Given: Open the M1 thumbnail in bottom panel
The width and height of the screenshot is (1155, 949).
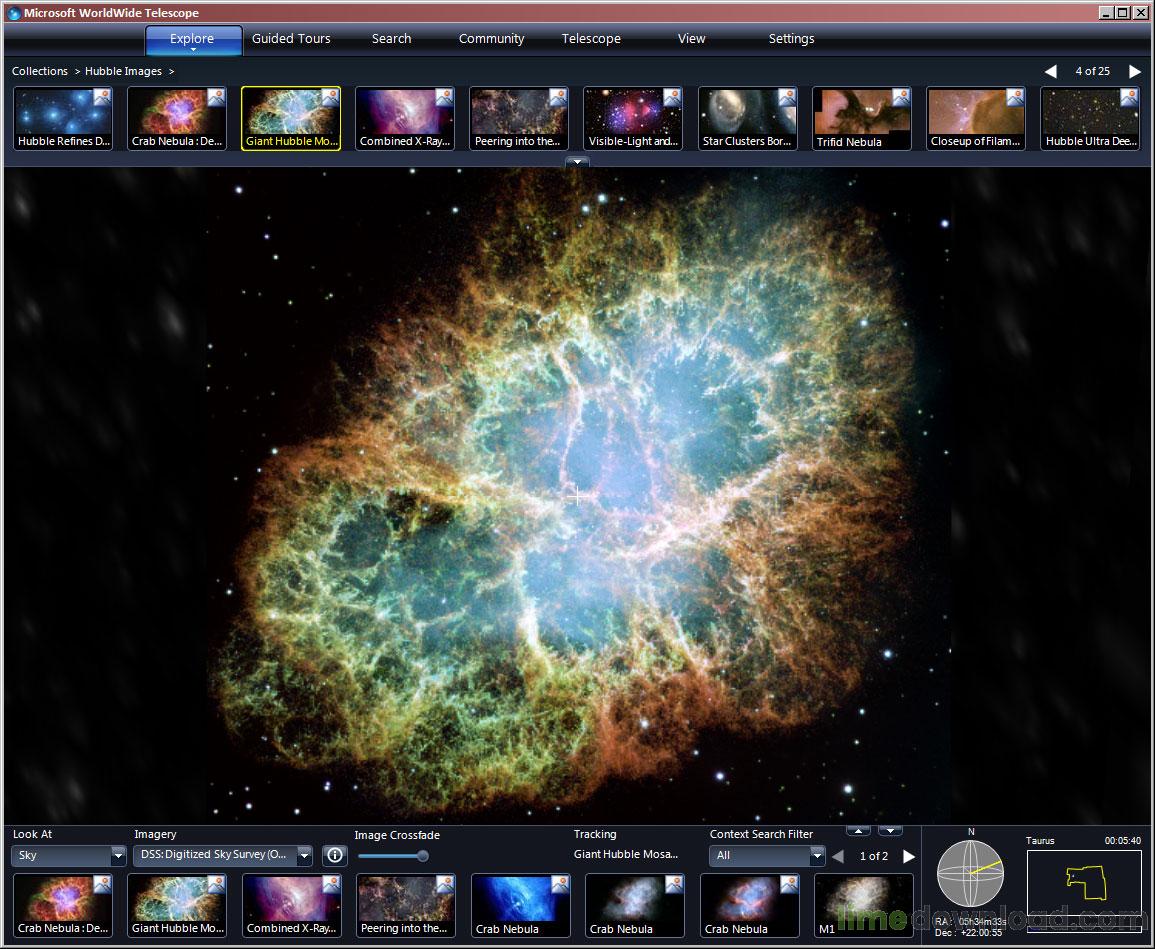Looking at the screenshot, I should pyautogui.click(x=863, y=905).
